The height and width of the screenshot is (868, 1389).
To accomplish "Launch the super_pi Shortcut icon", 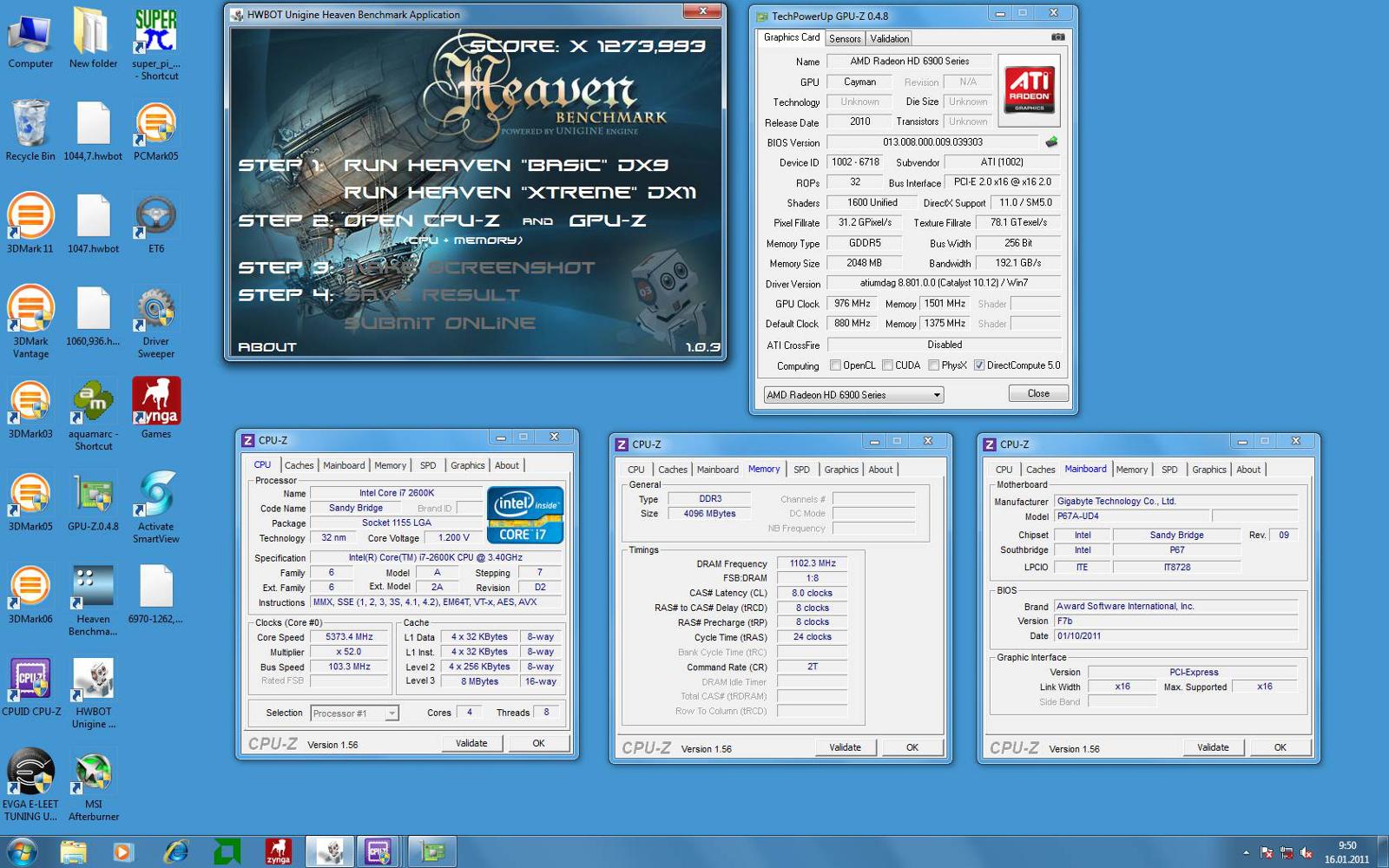I will click(156, 45).
